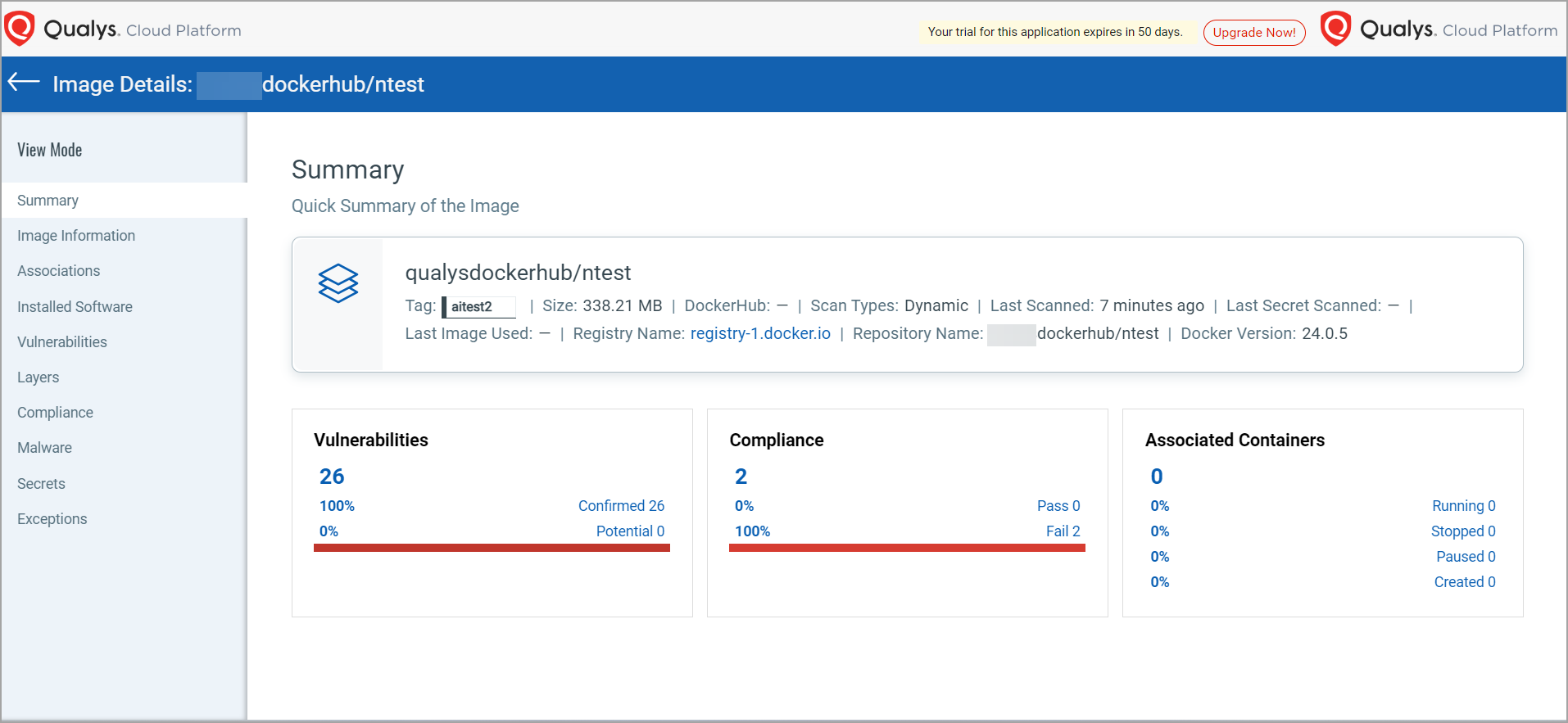
Task: Click the Size: 338.21 MB value
Action: [622, 305]
